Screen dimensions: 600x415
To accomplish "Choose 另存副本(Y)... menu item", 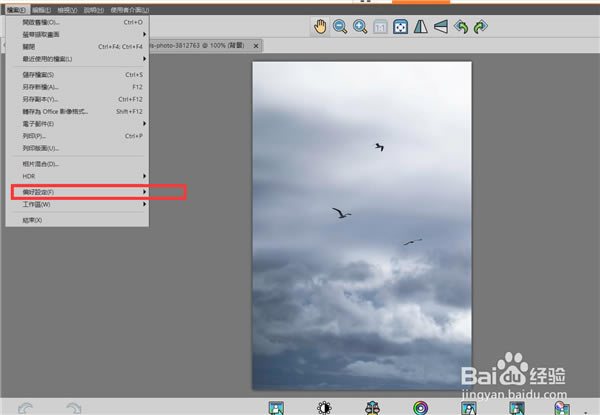I will (77, 99).
